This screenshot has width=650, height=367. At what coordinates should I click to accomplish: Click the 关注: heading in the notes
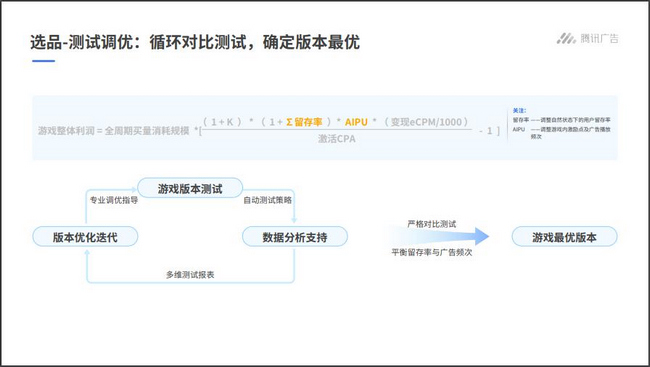519,111
